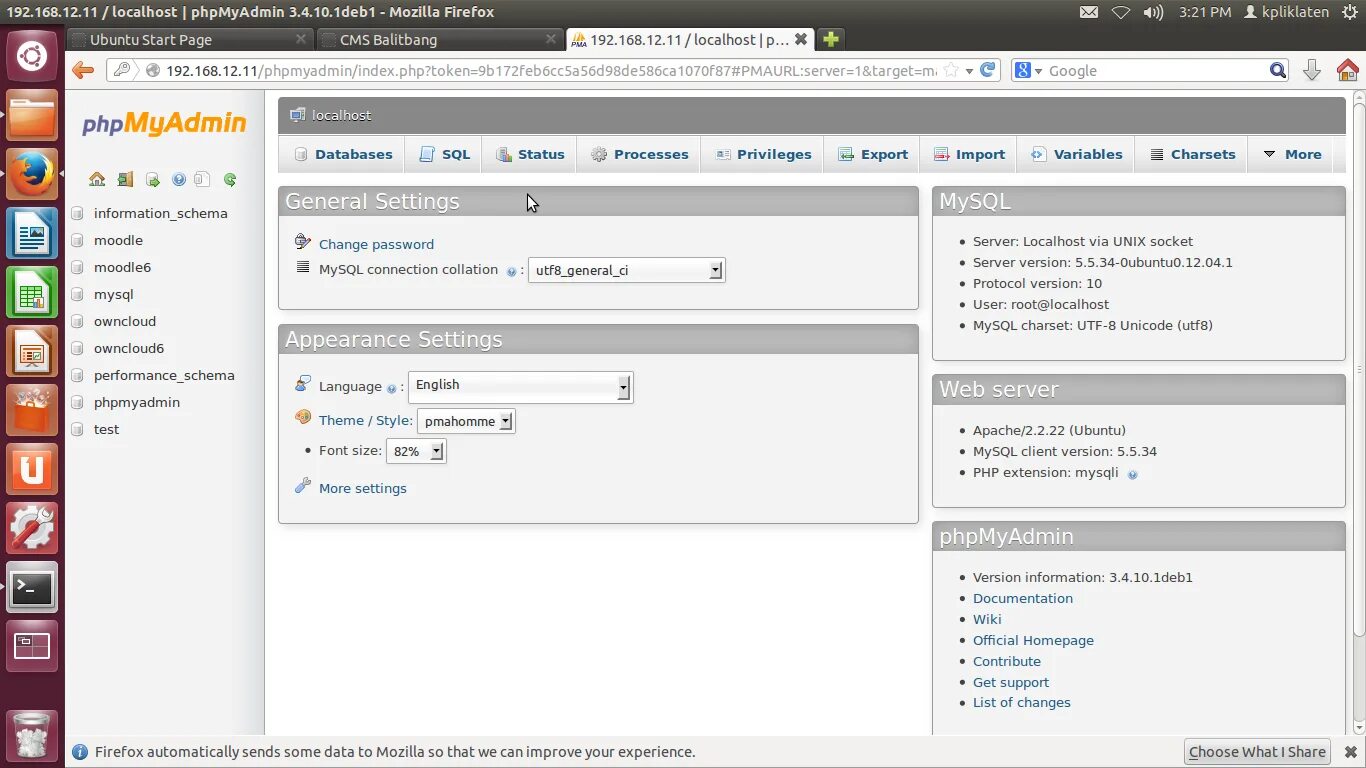Open the performance_schema database in sidebar
1366x768 pixels.
[x=164, y=375]
